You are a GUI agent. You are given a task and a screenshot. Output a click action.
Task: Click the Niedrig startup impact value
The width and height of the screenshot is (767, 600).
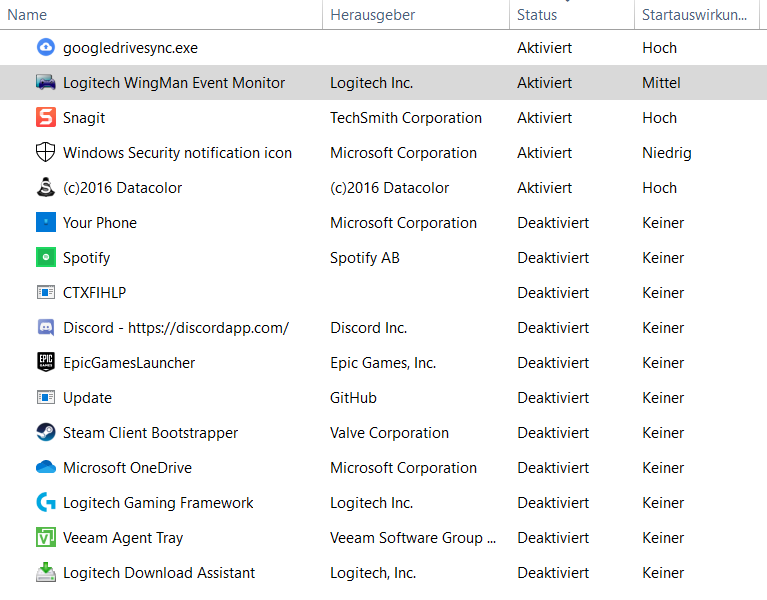click(667, 153)
